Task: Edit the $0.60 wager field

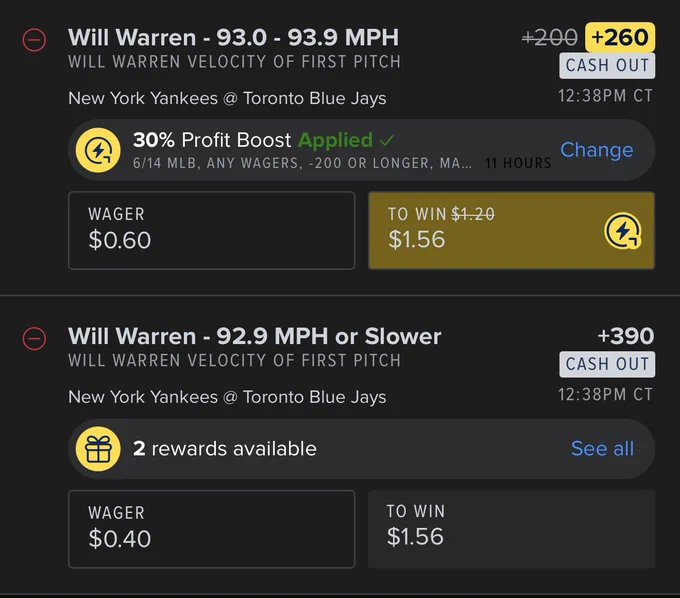Action: tap(212, 230)
